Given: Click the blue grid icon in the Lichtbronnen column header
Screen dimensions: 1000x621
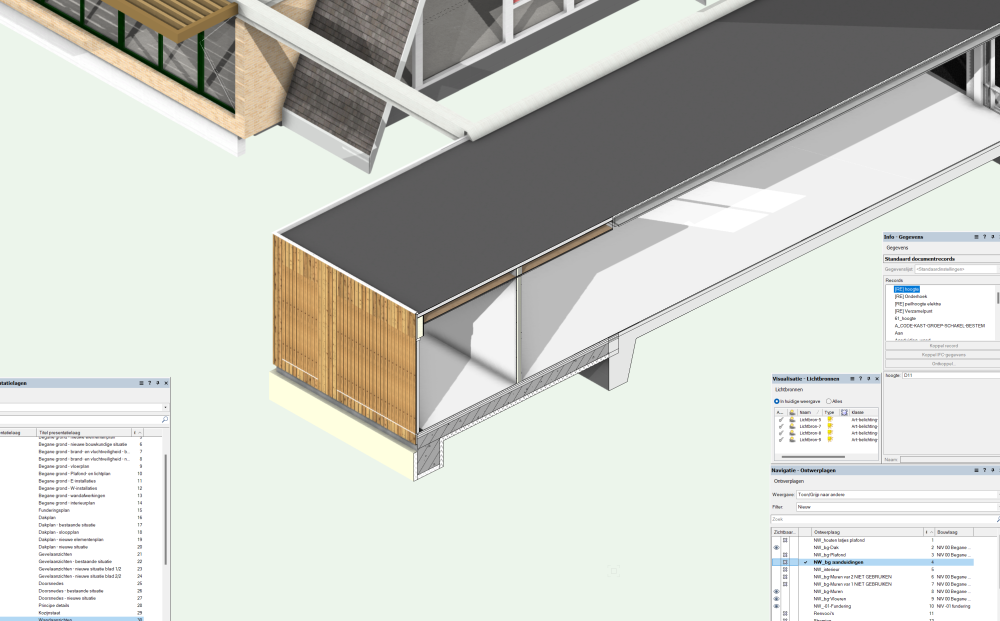Looking at the screenshot, I should 844,412.
